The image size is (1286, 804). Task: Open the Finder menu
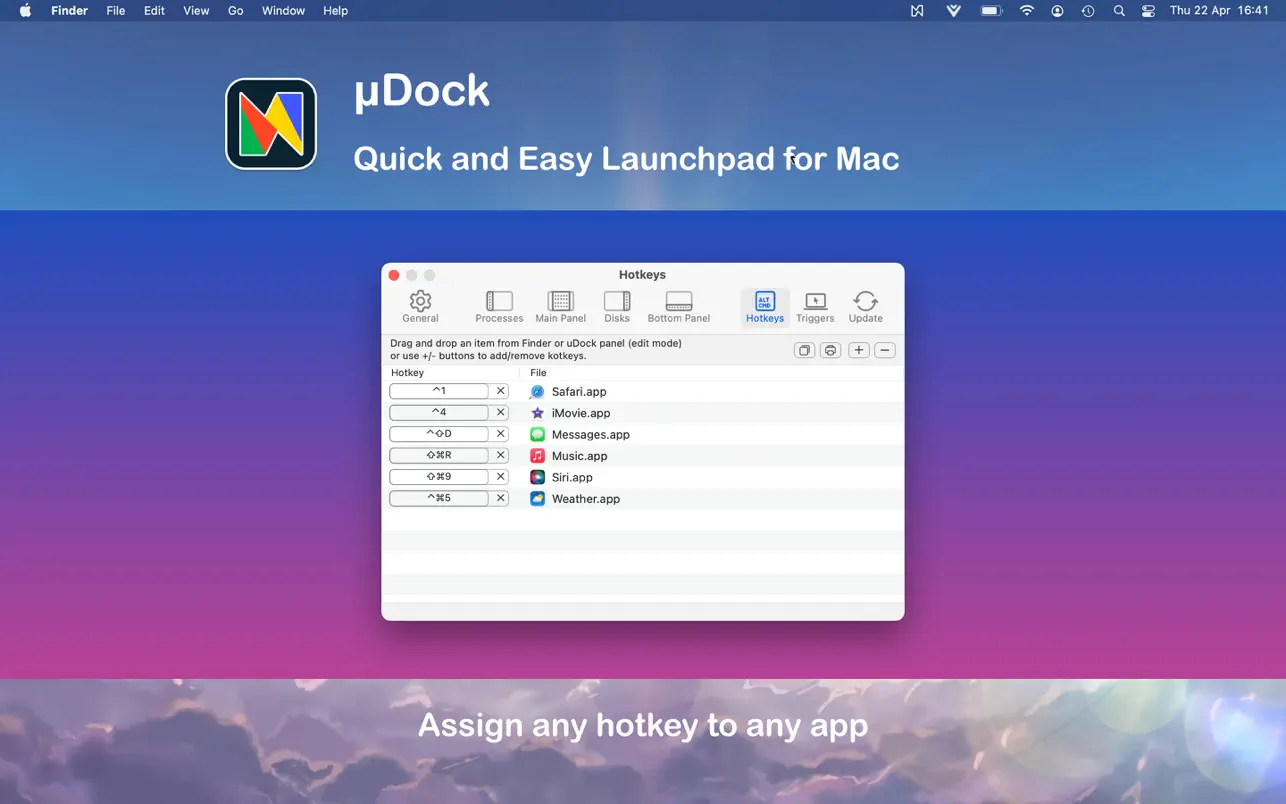pos(70,11)
